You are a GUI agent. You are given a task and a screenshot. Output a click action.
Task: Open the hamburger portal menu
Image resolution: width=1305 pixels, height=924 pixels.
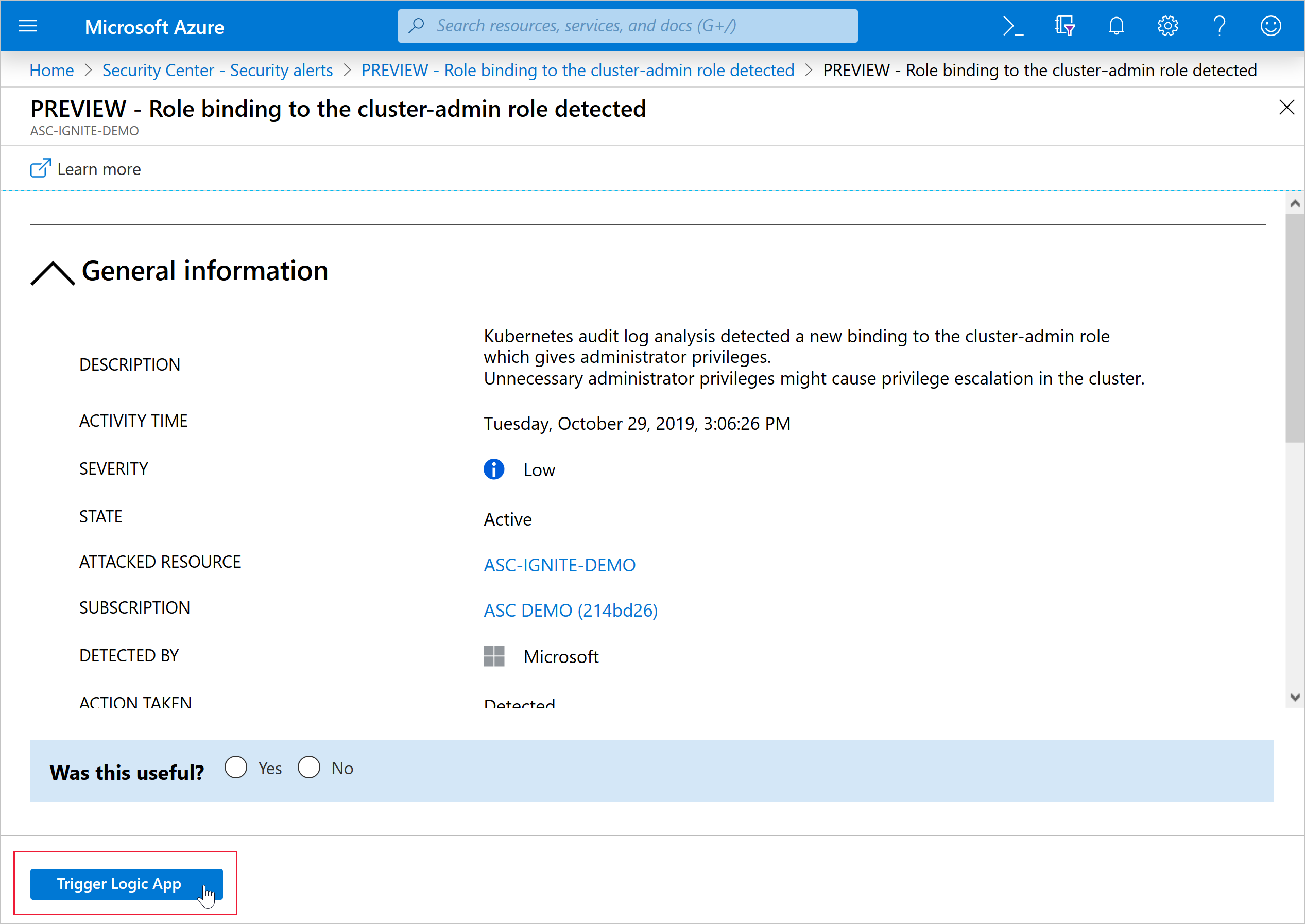pyautogui.click(x=27, y=26)
